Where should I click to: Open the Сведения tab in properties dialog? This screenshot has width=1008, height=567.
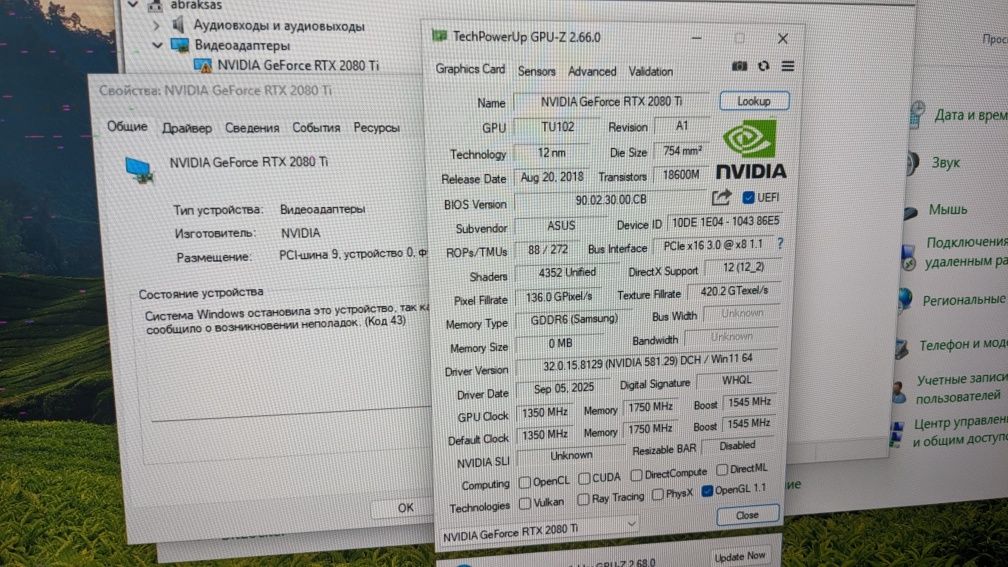252,128
